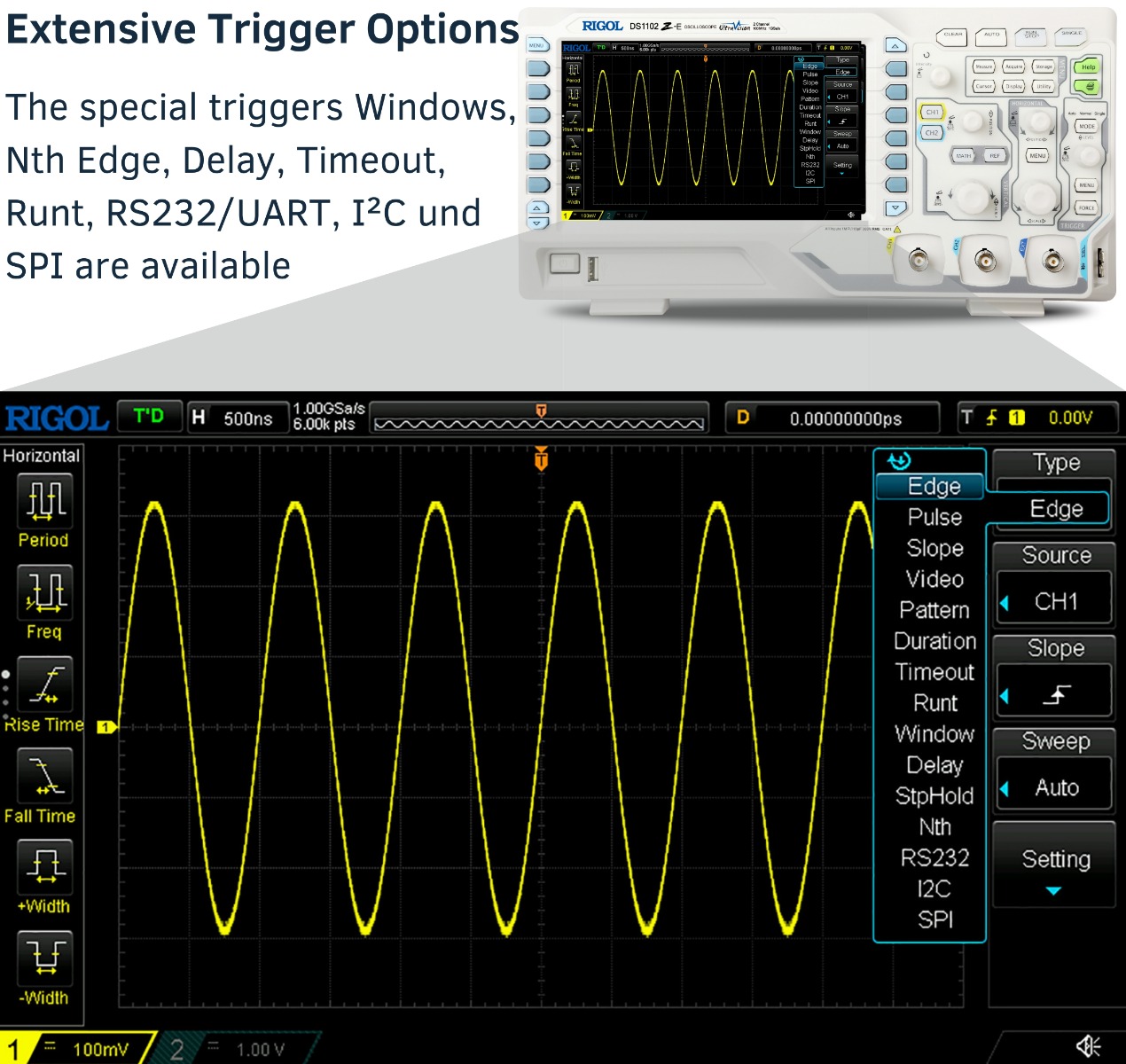This screenshot has height=1064, width=1126.
Task: Click the menu scroll knob icon above Edge
Action: [898, 461]
